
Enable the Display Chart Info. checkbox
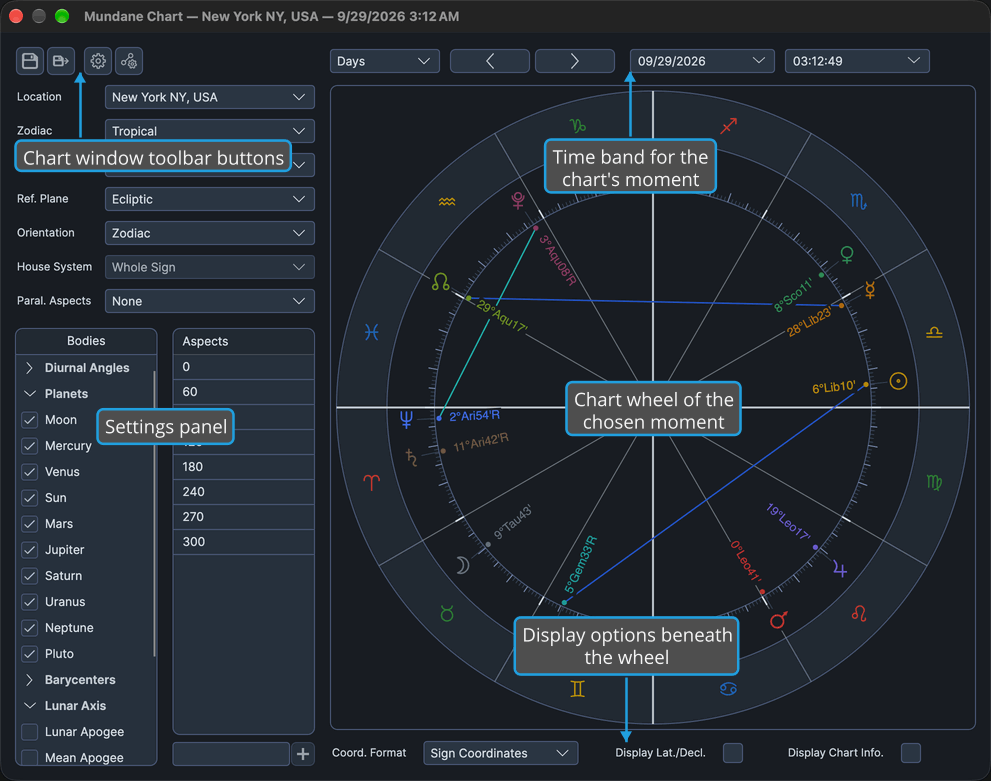point(911,753)
